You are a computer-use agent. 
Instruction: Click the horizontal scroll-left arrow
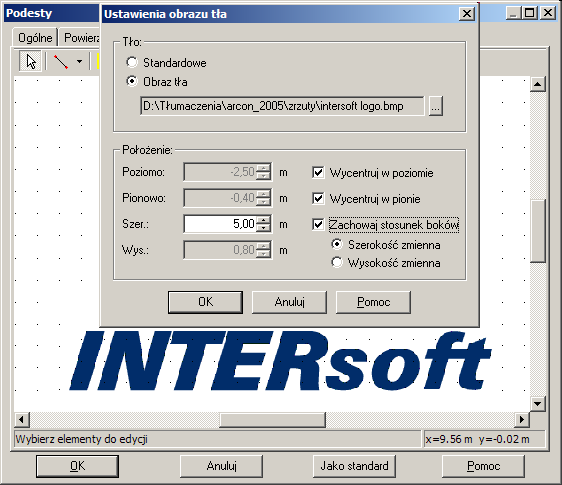click(x=22, y=419)
